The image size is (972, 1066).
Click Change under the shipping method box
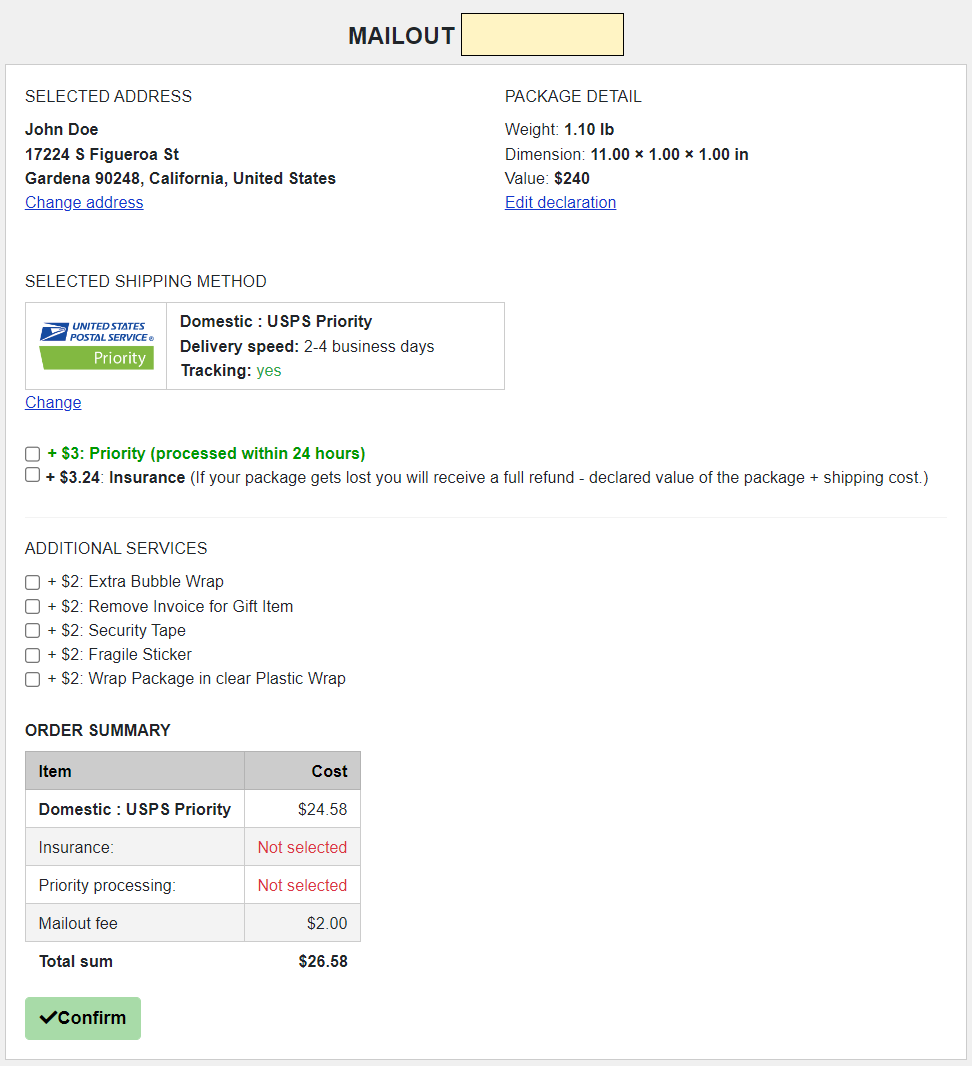coord(52,402)
